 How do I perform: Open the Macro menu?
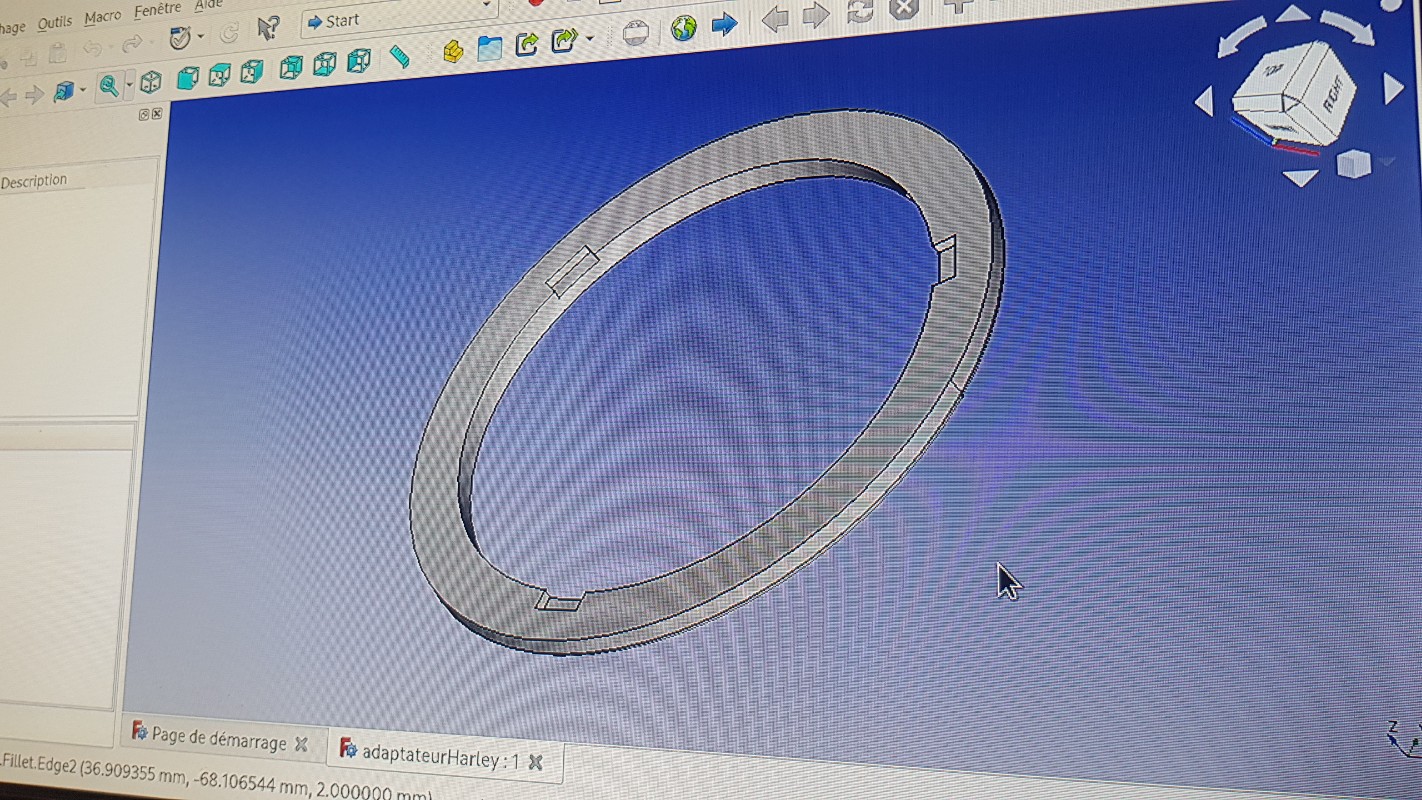click(x=102, y=17)
